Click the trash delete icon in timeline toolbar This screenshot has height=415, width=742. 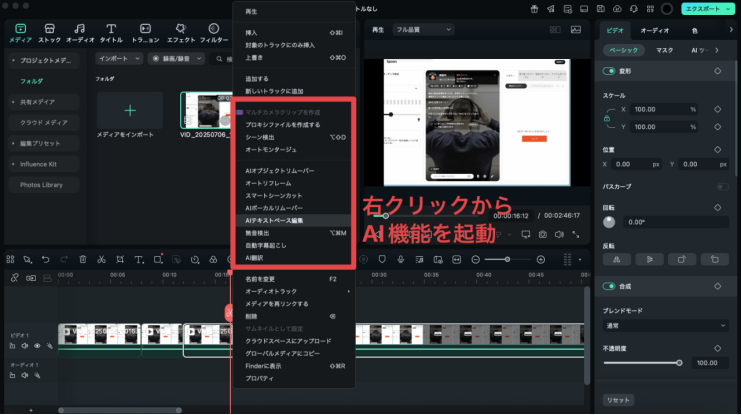[x=82, y=260]
